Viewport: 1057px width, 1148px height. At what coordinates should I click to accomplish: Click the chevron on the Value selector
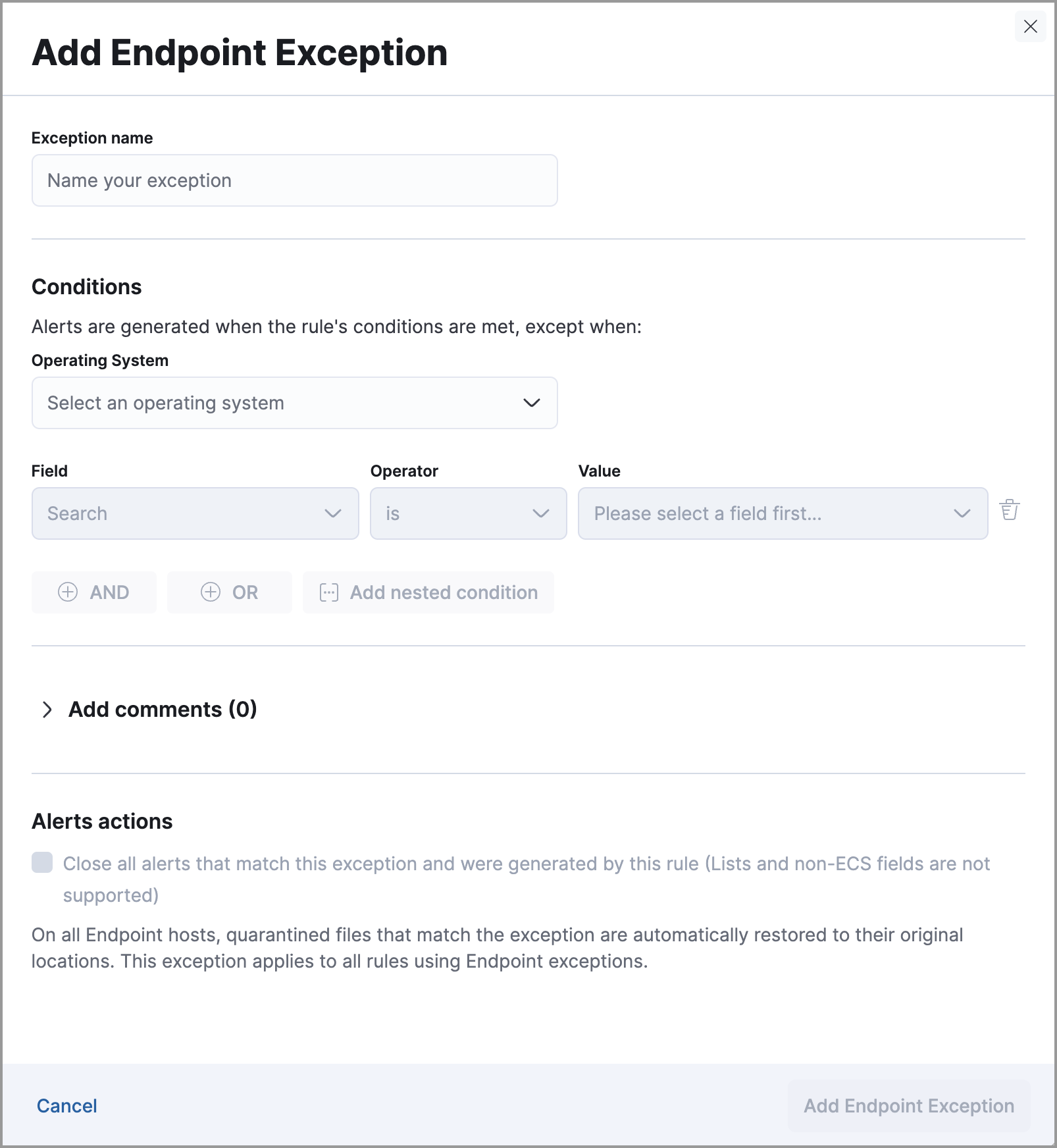(x=962, y=513)
